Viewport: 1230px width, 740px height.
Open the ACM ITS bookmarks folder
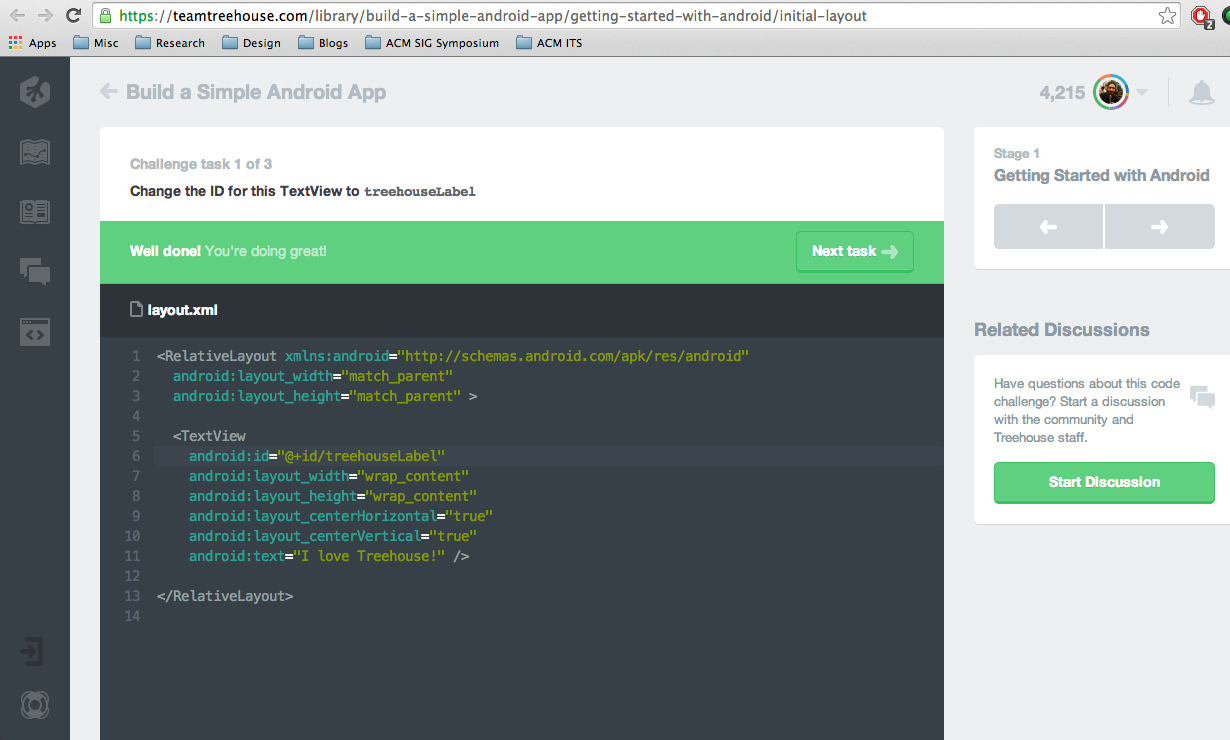[x=549, y=43]
